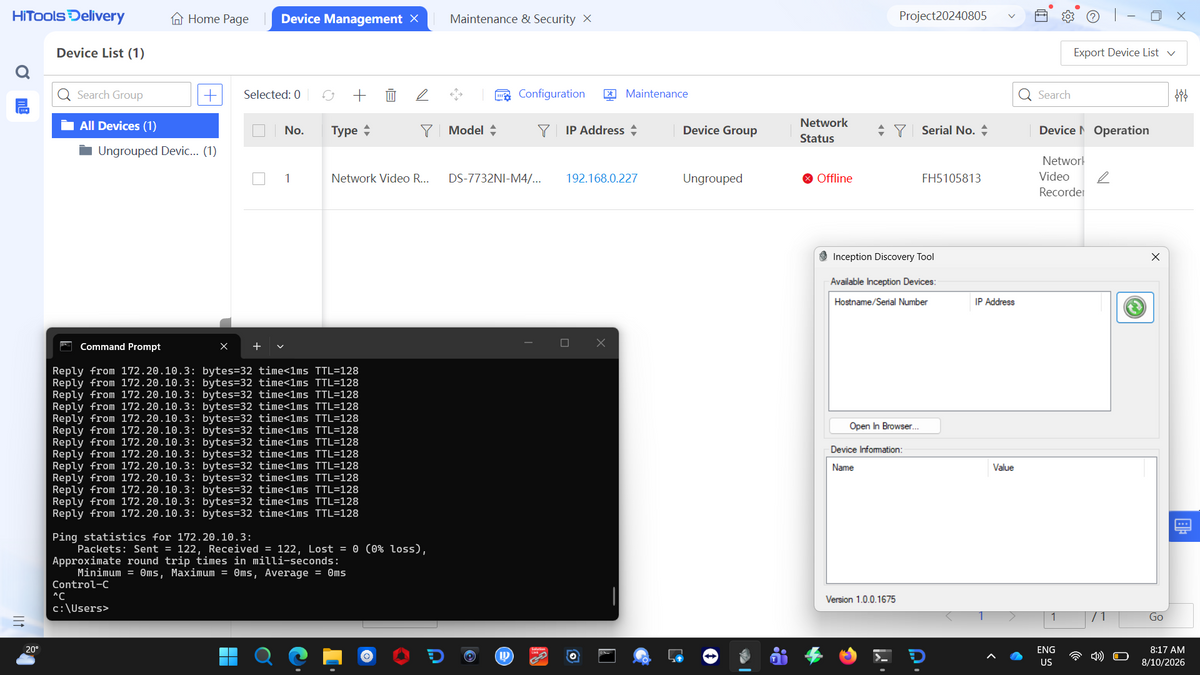Sort by the Network Status column arrows
This screenshot has height=675, width=1200.
(x=881, y=131)
